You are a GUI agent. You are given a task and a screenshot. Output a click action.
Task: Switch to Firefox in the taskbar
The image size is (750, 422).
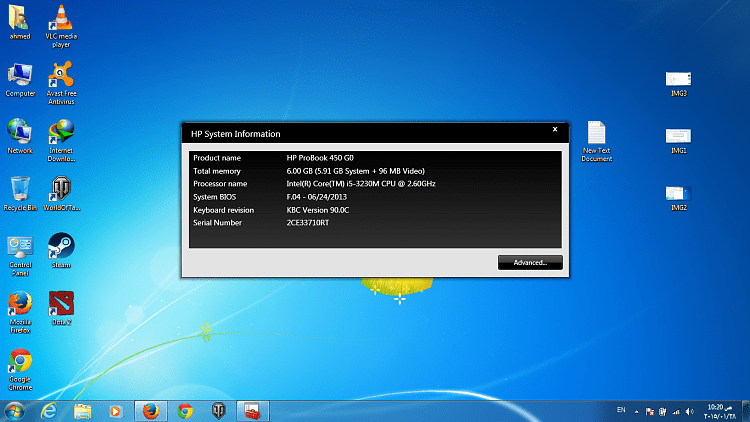(x=151, y=411)
